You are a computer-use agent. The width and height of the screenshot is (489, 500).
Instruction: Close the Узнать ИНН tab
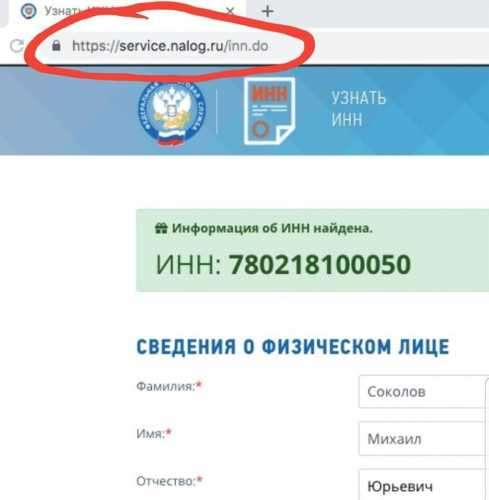tap(230, 12)
